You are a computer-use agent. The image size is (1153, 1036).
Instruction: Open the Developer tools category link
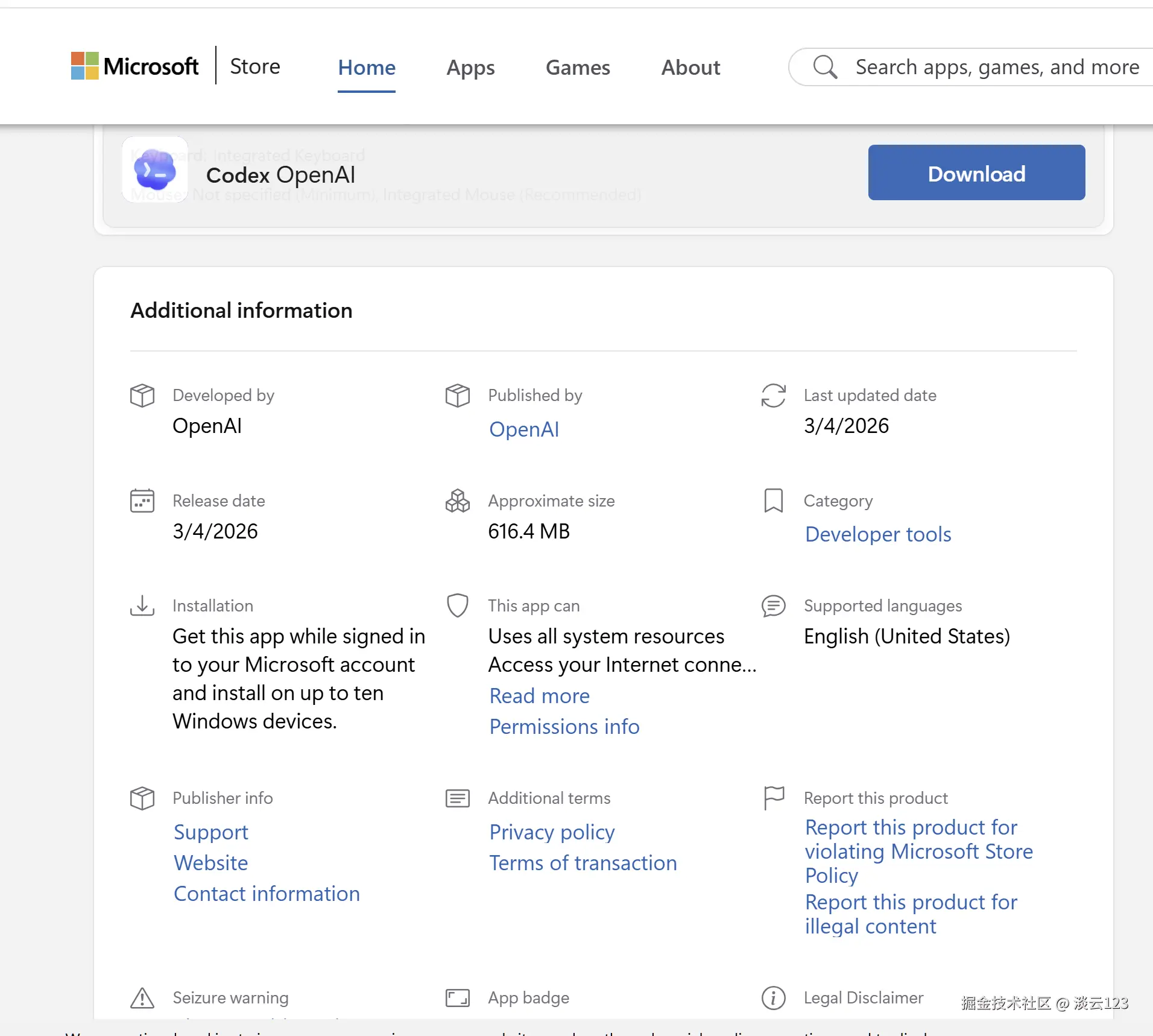[877, 534]
